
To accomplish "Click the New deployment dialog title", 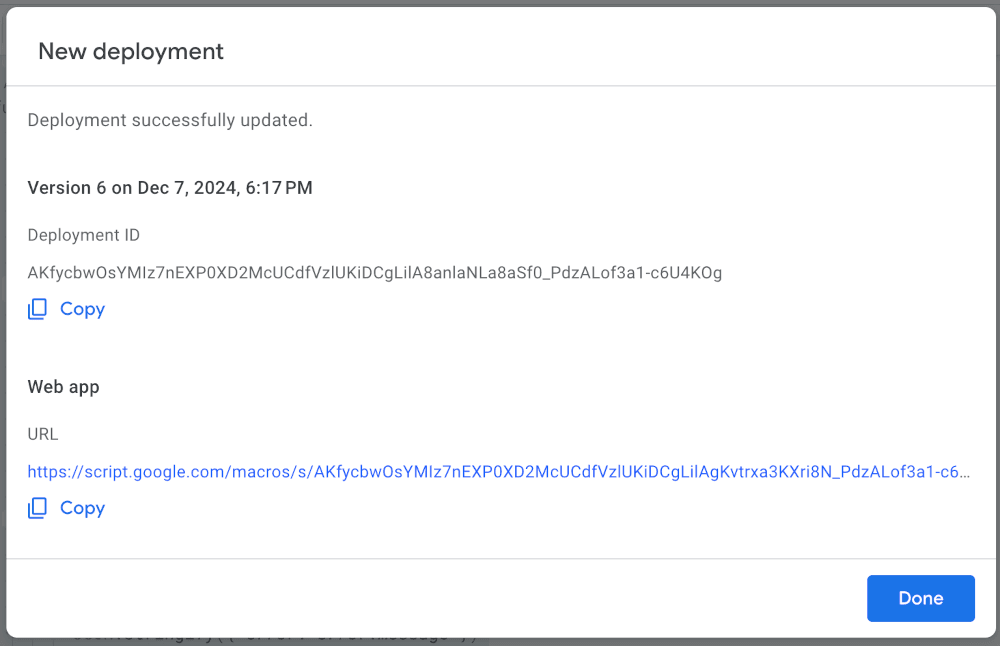I will coord(130,51).
